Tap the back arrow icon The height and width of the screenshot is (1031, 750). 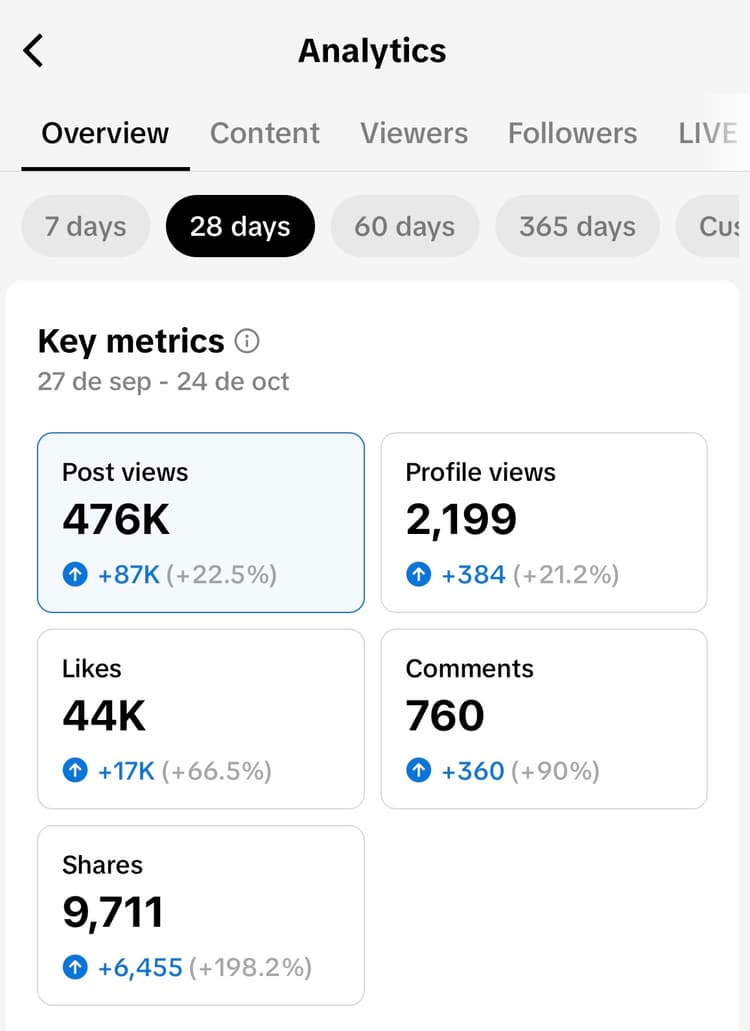coord(33,51)
